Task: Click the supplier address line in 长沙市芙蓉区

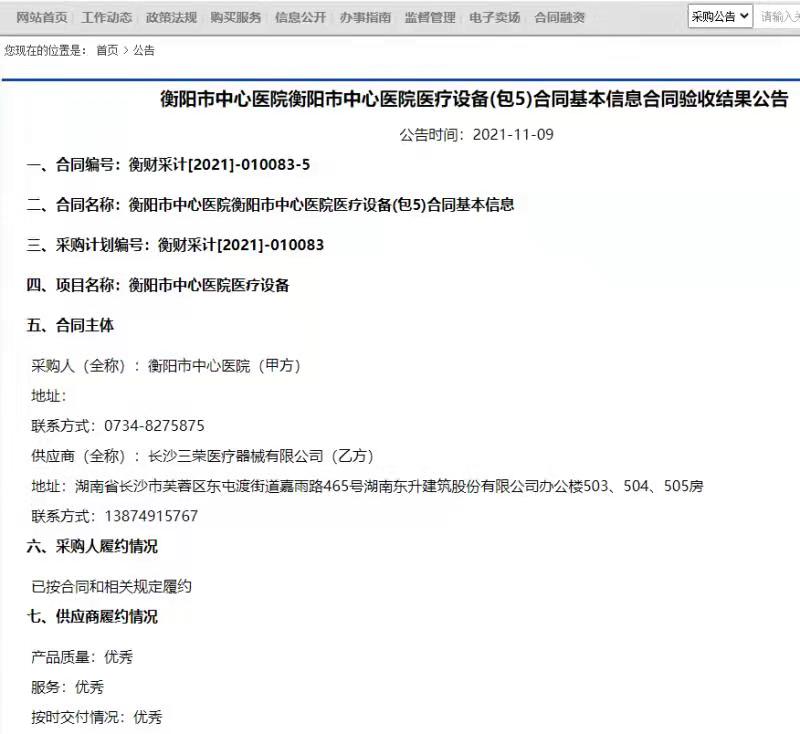Action: coord(367,486)
